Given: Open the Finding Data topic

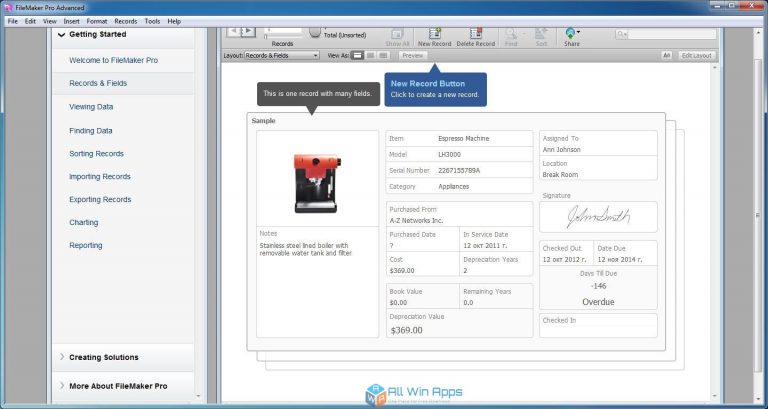Looking at the screenshot, I should tap(91, 131).
